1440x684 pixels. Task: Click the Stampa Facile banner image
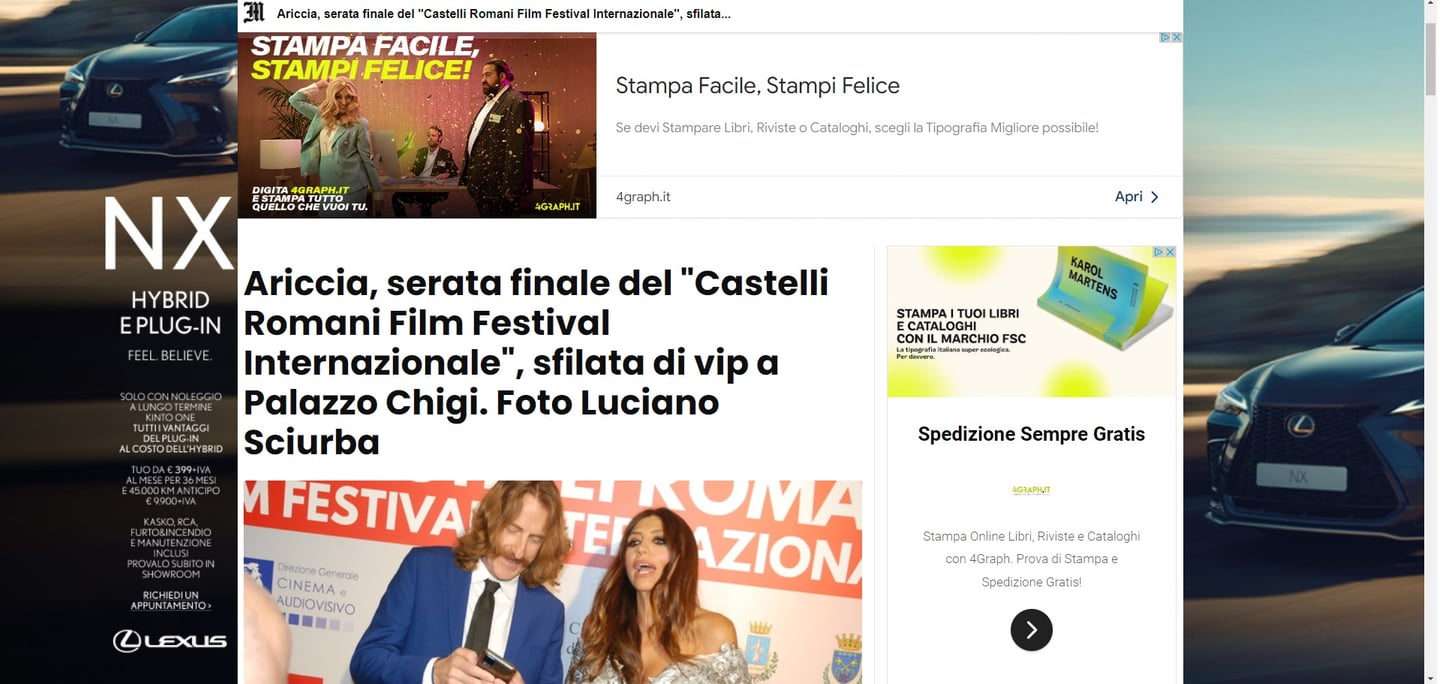tap(417, 125)
